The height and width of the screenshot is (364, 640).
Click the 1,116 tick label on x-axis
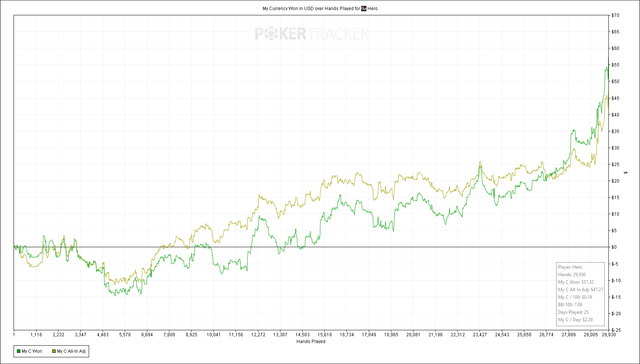coord(36,335)
